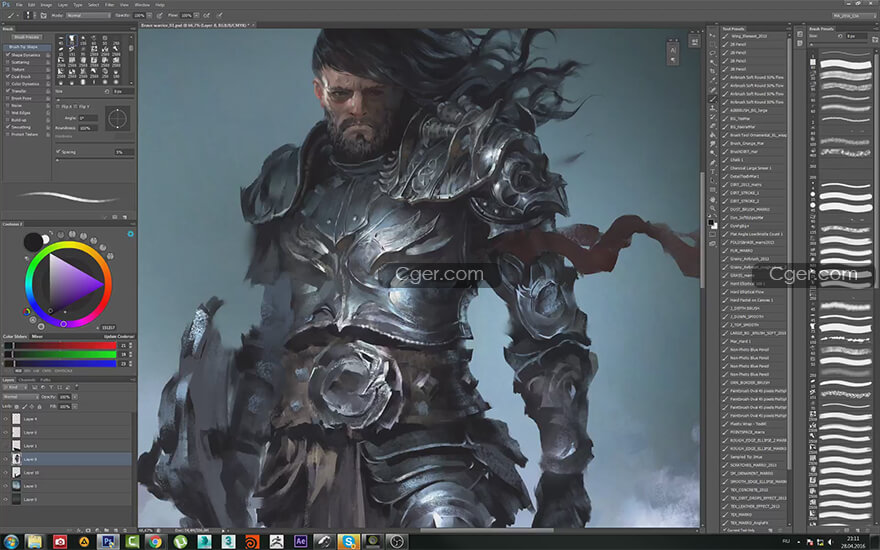Select the Clone Stamp tool
The width and height of the screenshot is (880, 550).
tap(712, 108)
